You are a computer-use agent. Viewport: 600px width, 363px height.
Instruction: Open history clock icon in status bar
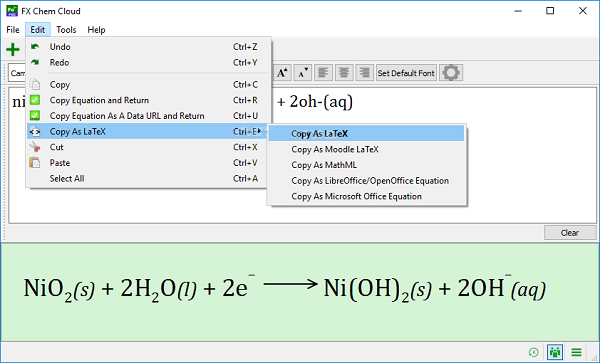pyautogui.click(x=533, y=352)
